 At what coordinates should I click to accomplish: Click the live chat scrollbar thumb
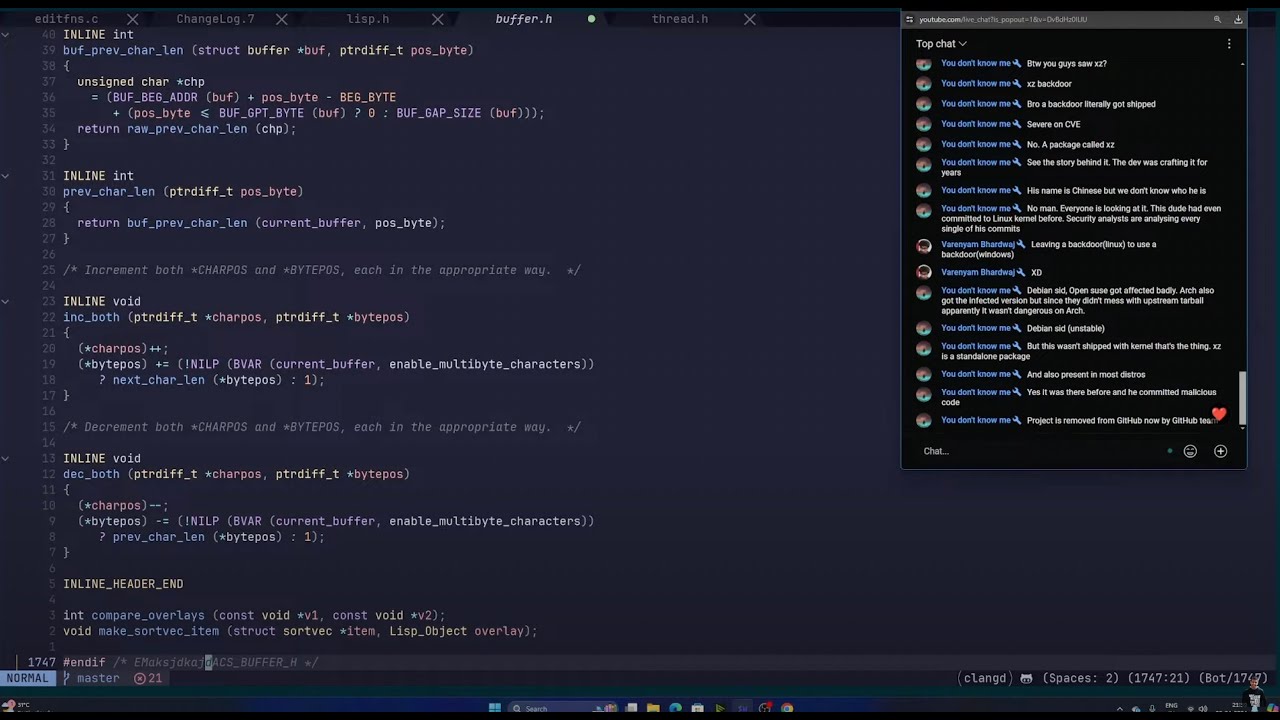click(x=1243, y=397)
